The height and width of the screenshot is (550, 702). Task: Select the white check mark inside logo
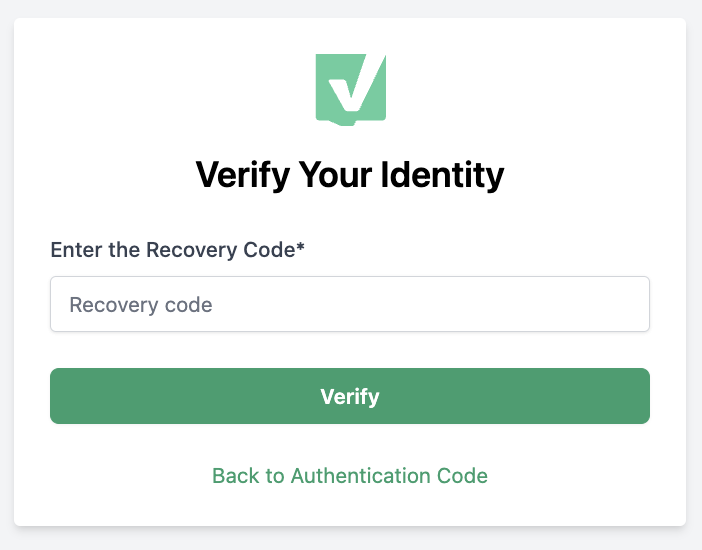[x=357, y=83]
